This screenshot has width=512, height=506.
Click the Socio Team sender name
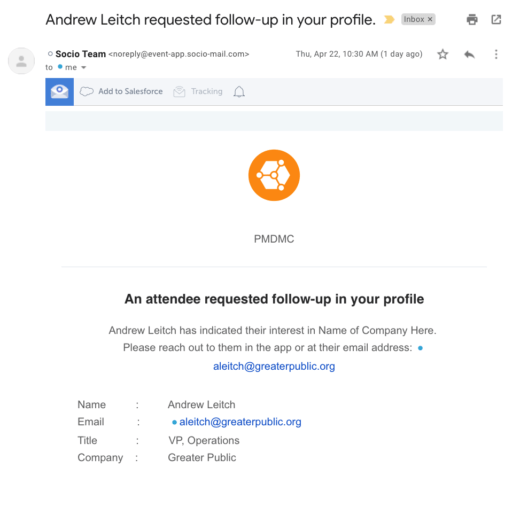click(81, 54)
